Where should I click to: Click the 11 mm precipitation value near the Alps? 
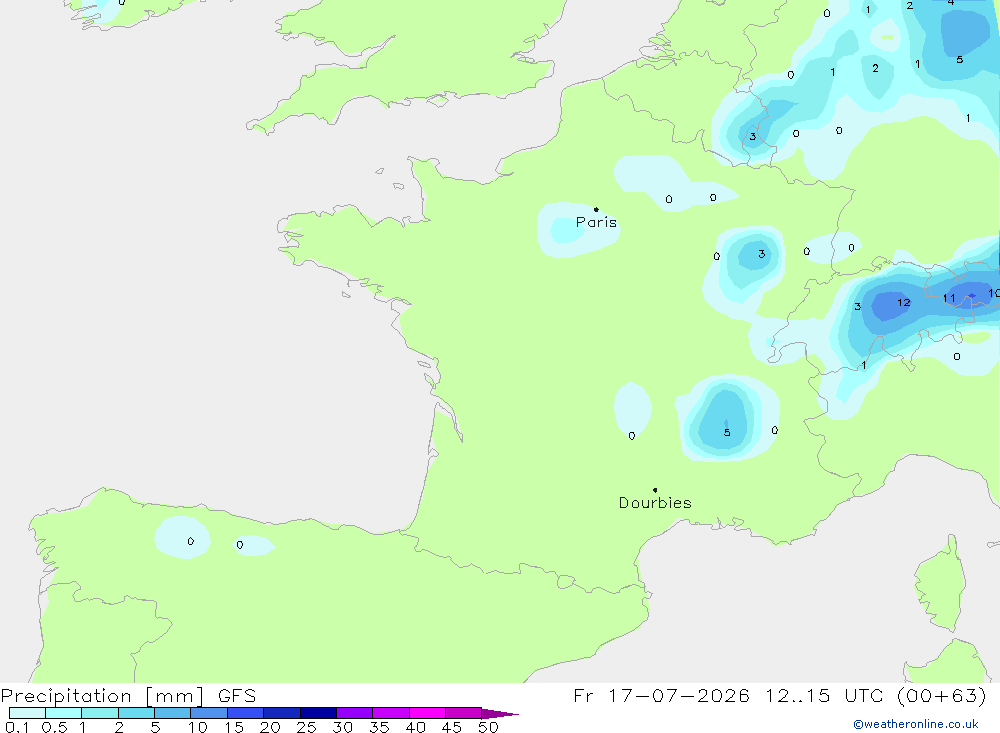(949, 298)
